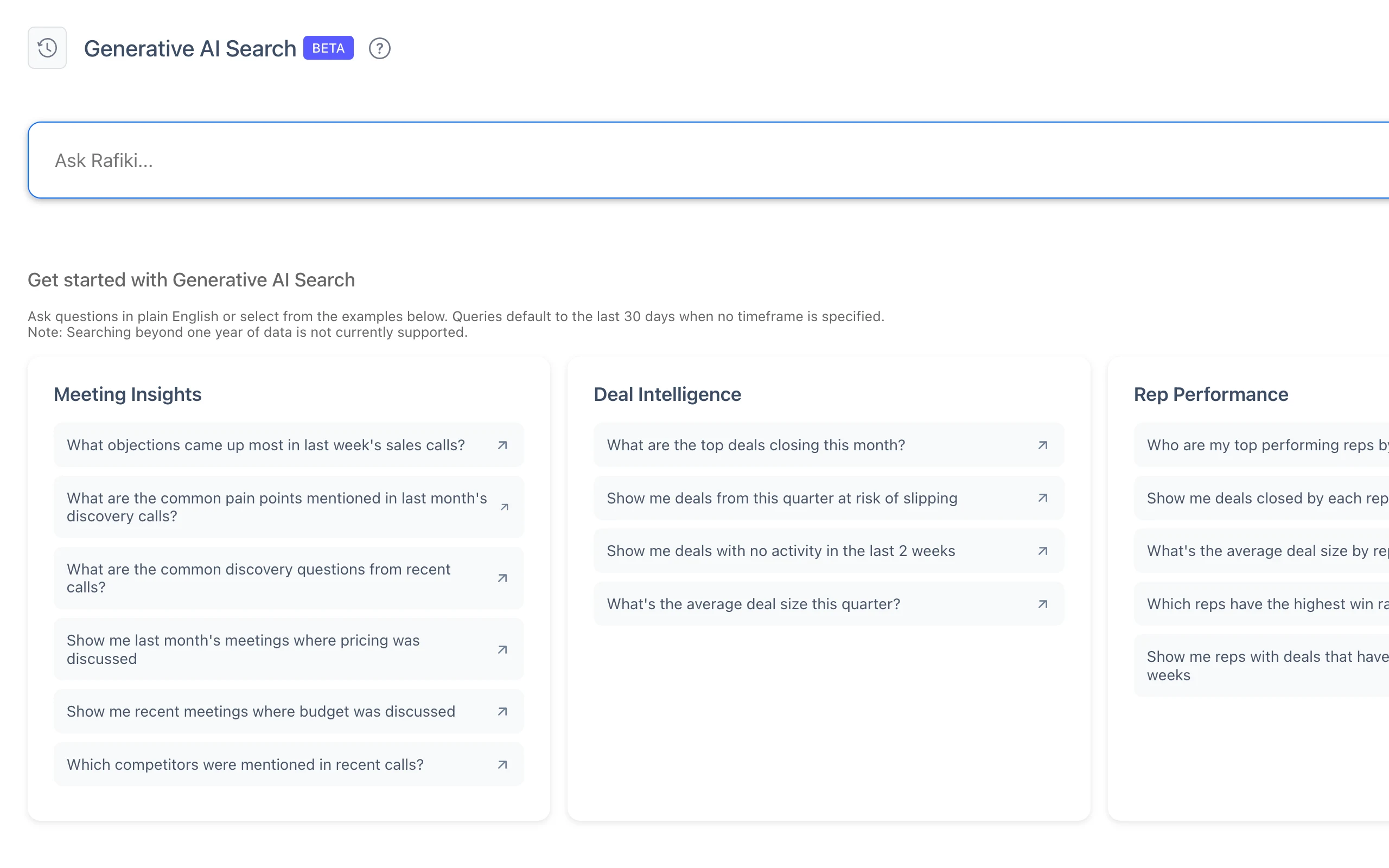Click arrow icon beside budget discussed query
Image resolution: width=1389 pixels, height=868 pixels.
(x=502, y=711)
